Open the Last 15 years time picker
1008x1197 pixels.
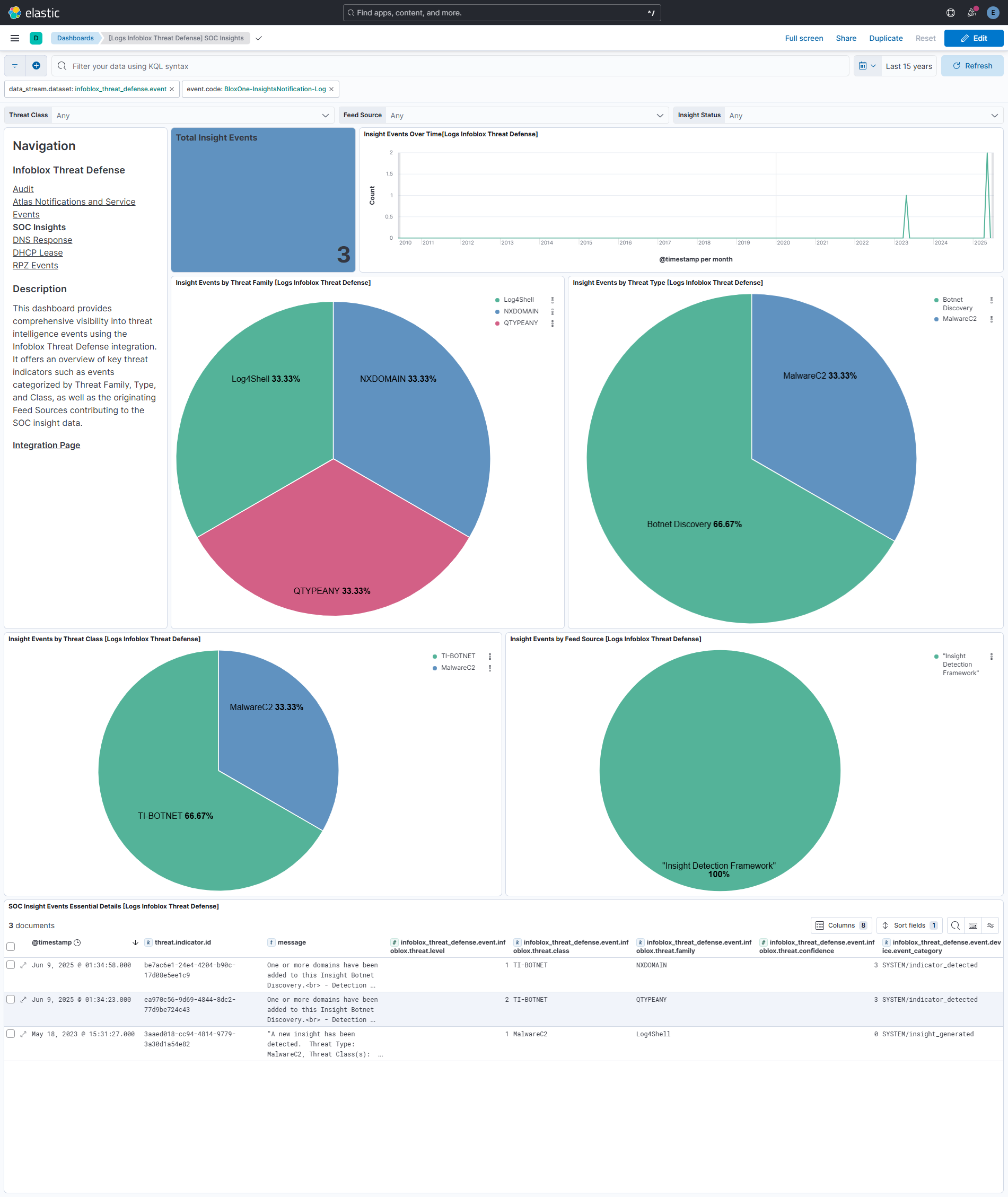coord(908,66)
